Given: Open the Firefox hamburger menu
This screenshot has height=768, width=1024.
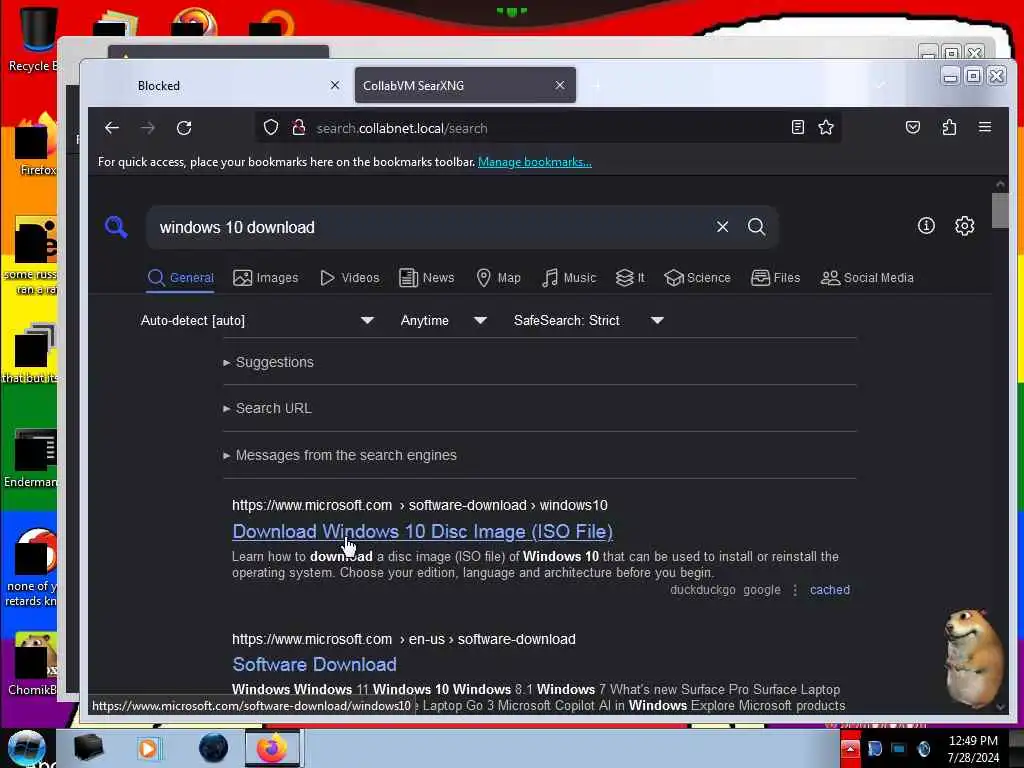Looking at the screenshot, I should tap(985, 127).
